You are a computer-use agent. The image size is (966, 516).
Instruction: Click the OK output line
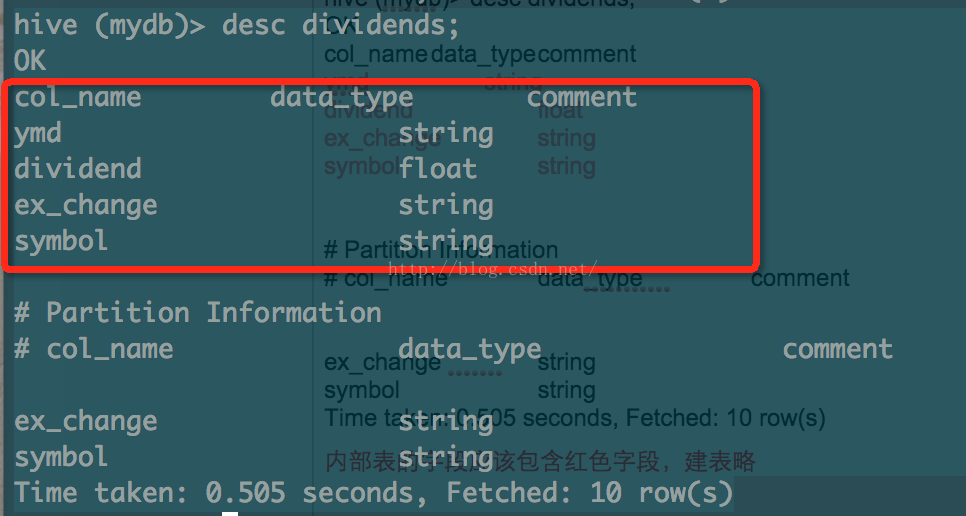pyautogui.click(x=30, y=61)
